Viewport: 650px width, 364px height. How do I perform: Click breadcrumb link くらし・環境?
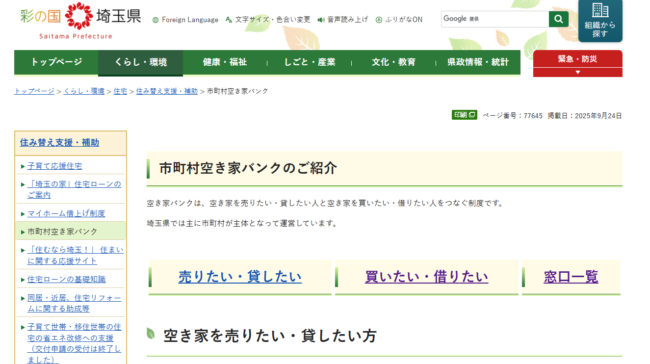(x=84, y=91)
